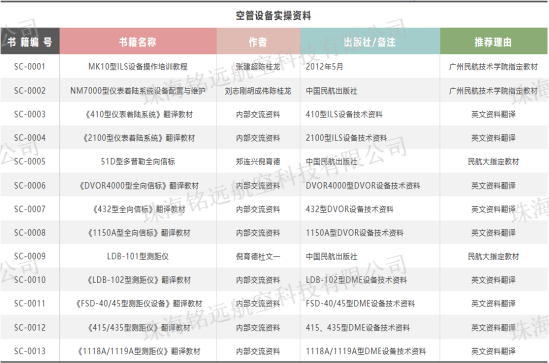The image size is (549, 363).
Task: Click book name《415/435型测距仪》翻译教材
Action: tap(138, 327)
